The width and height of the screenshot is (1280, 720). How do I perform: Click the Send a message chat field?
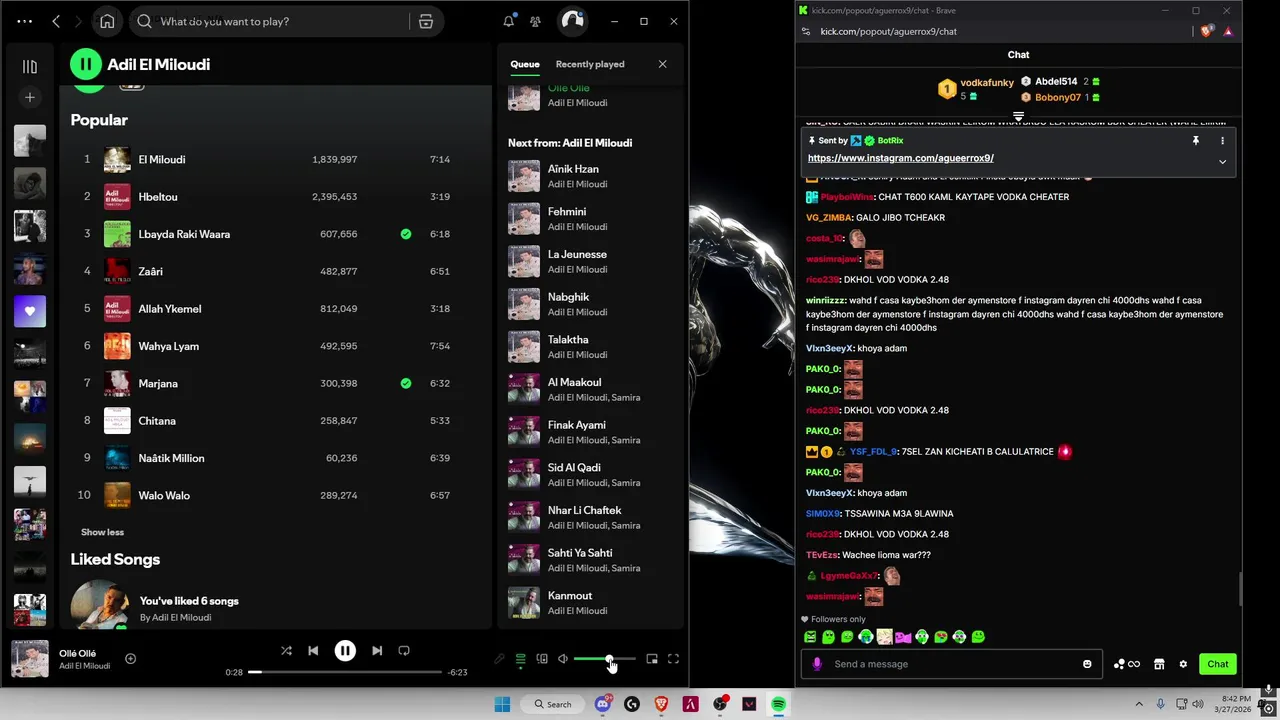pyautogui.click(x=951, y=664)
